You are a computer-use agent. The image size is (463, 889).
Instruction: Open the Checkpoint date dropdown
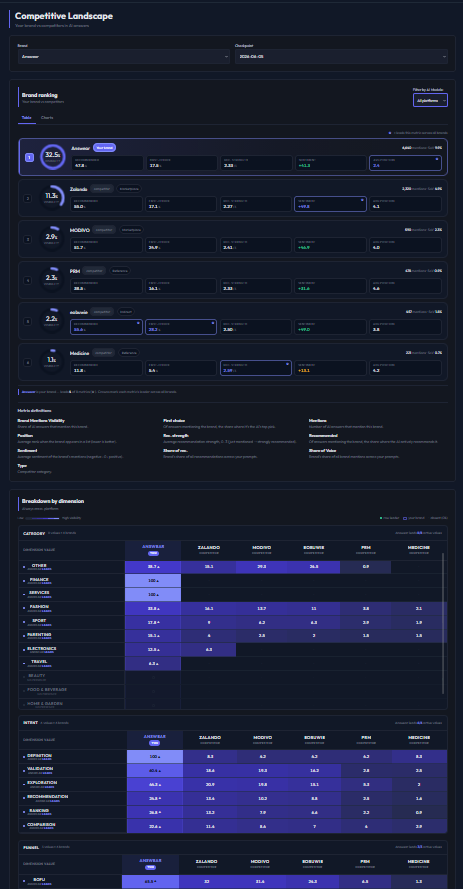341,57
